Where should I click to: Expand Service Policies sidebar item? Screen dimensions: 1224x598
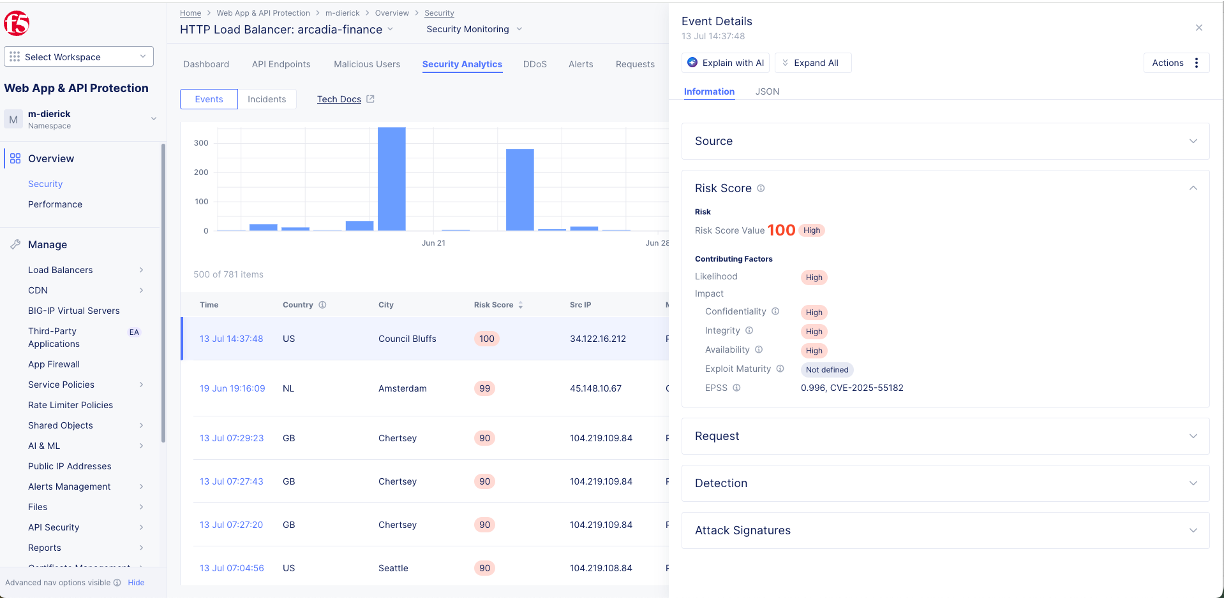[141, 385]
